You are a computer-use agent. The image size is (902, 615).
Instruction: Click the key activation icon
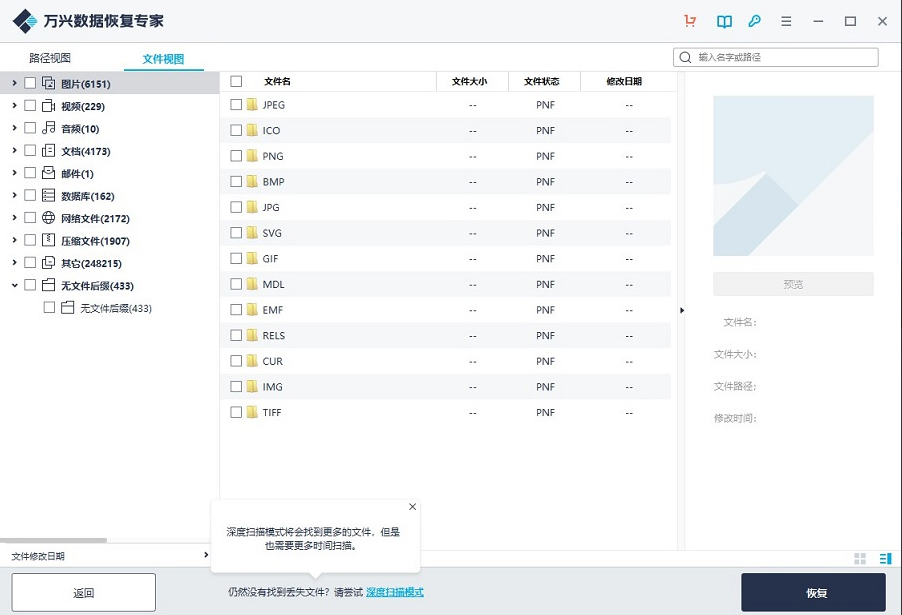tap(755, 20)
